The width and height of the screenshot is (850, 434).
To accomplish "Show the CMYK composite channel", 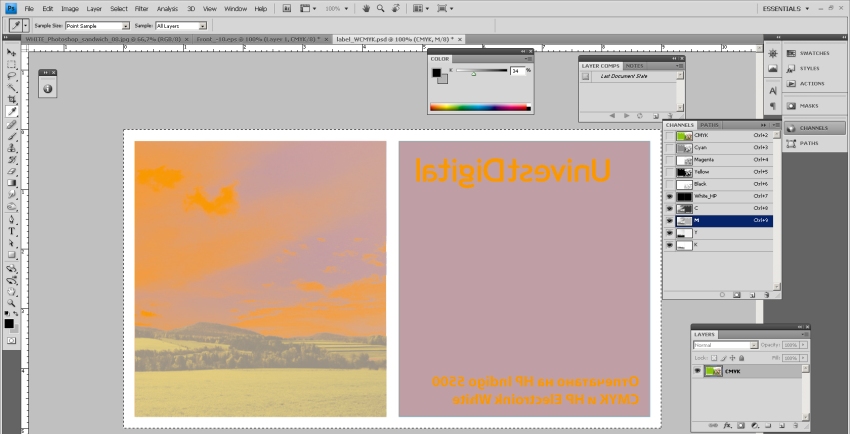I will (669, 135).
